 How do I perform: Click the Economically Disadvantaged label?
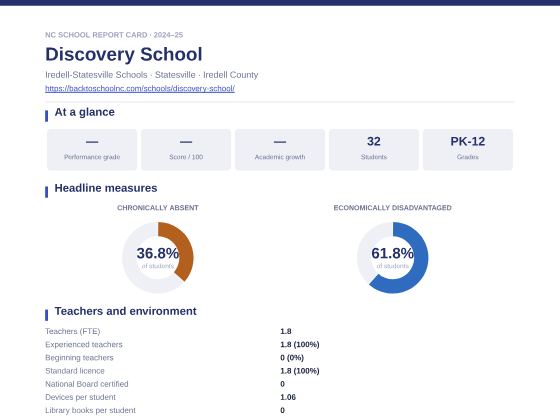392,208
